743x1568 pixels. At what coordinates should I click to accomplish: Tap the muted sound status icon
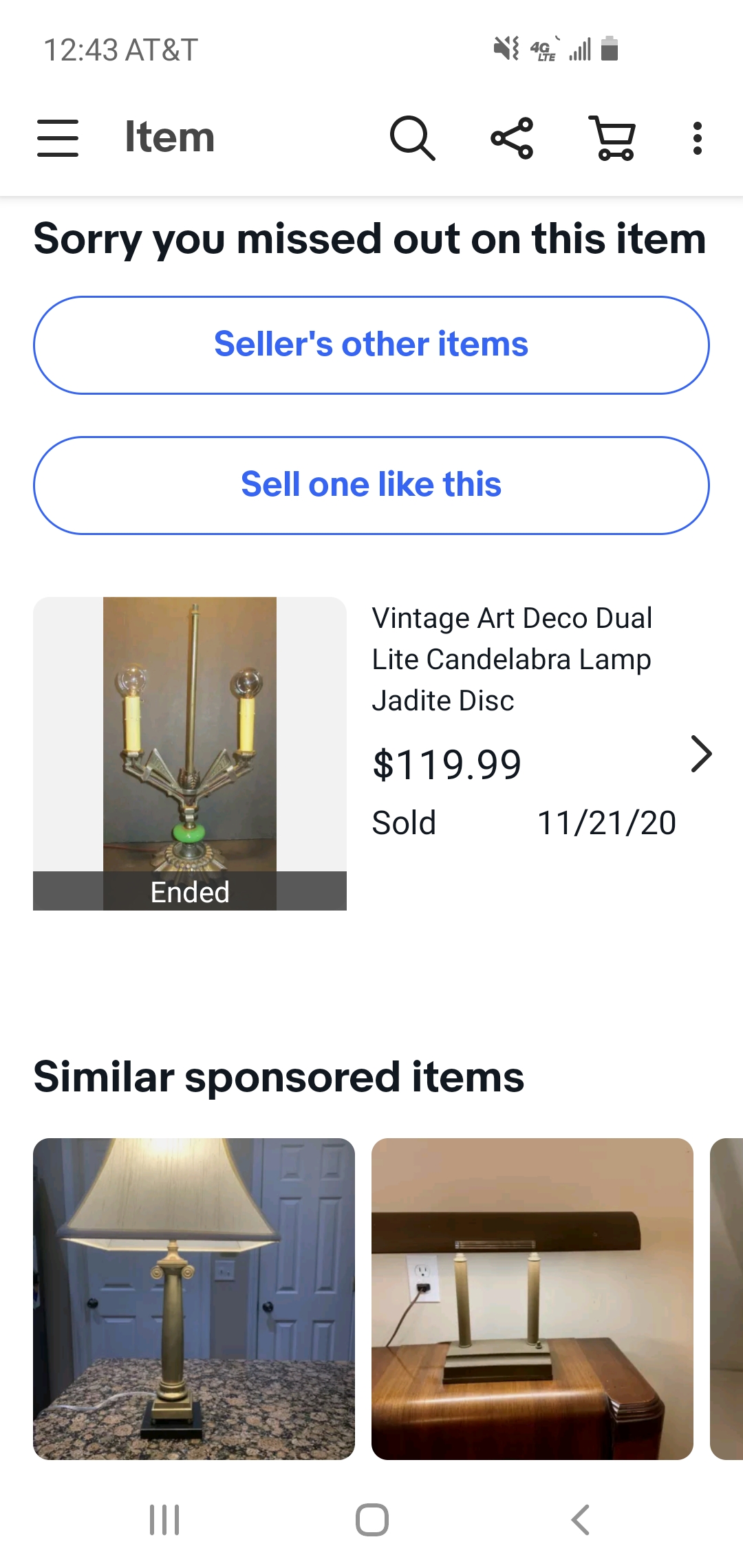tap(506, 49)
